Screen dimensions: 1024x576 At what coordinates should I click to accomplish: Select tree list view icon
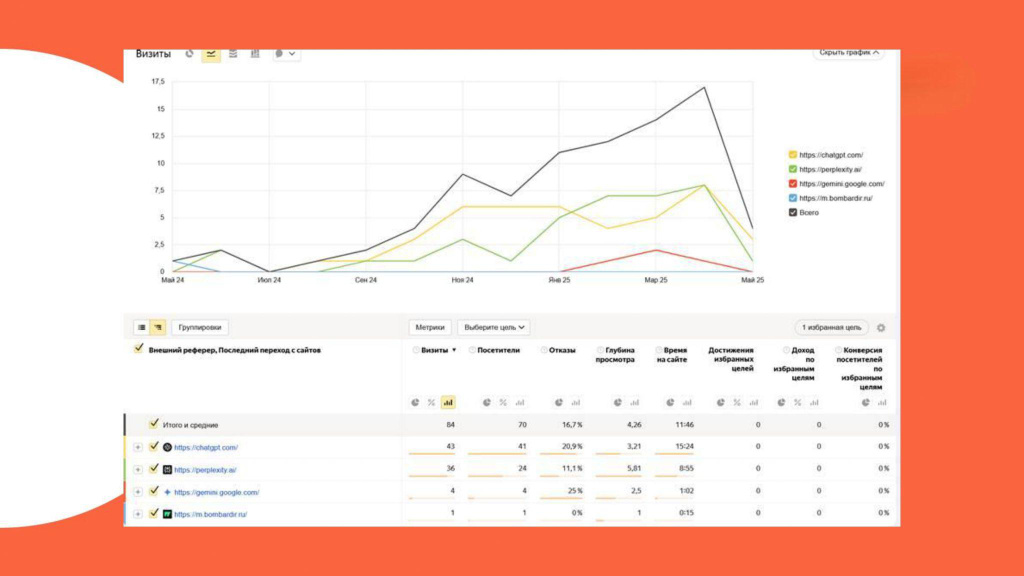(x=158, y=327)
